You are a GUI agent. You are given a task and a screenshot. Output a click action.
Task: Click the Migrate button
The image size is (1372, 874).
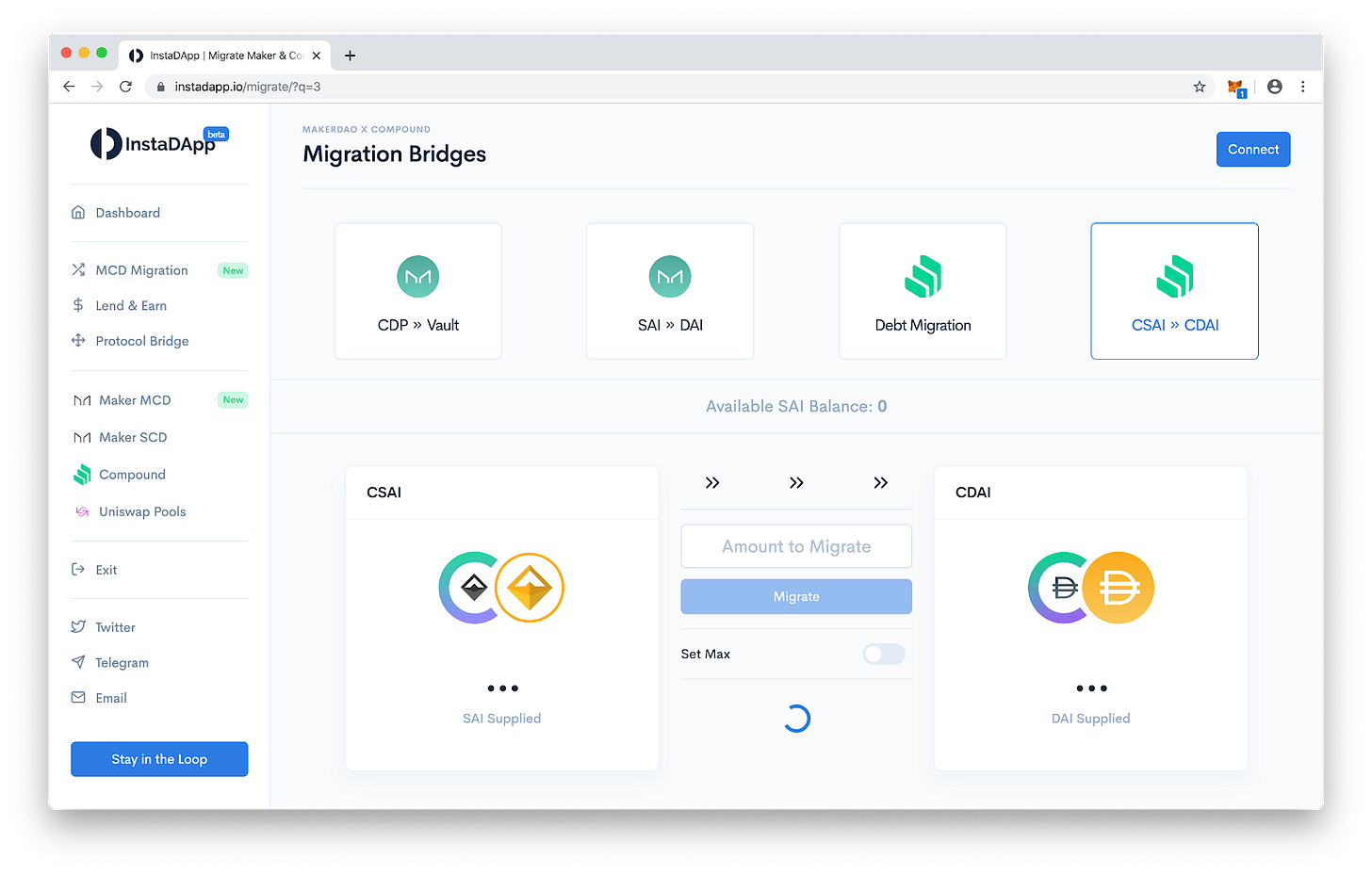796,596
